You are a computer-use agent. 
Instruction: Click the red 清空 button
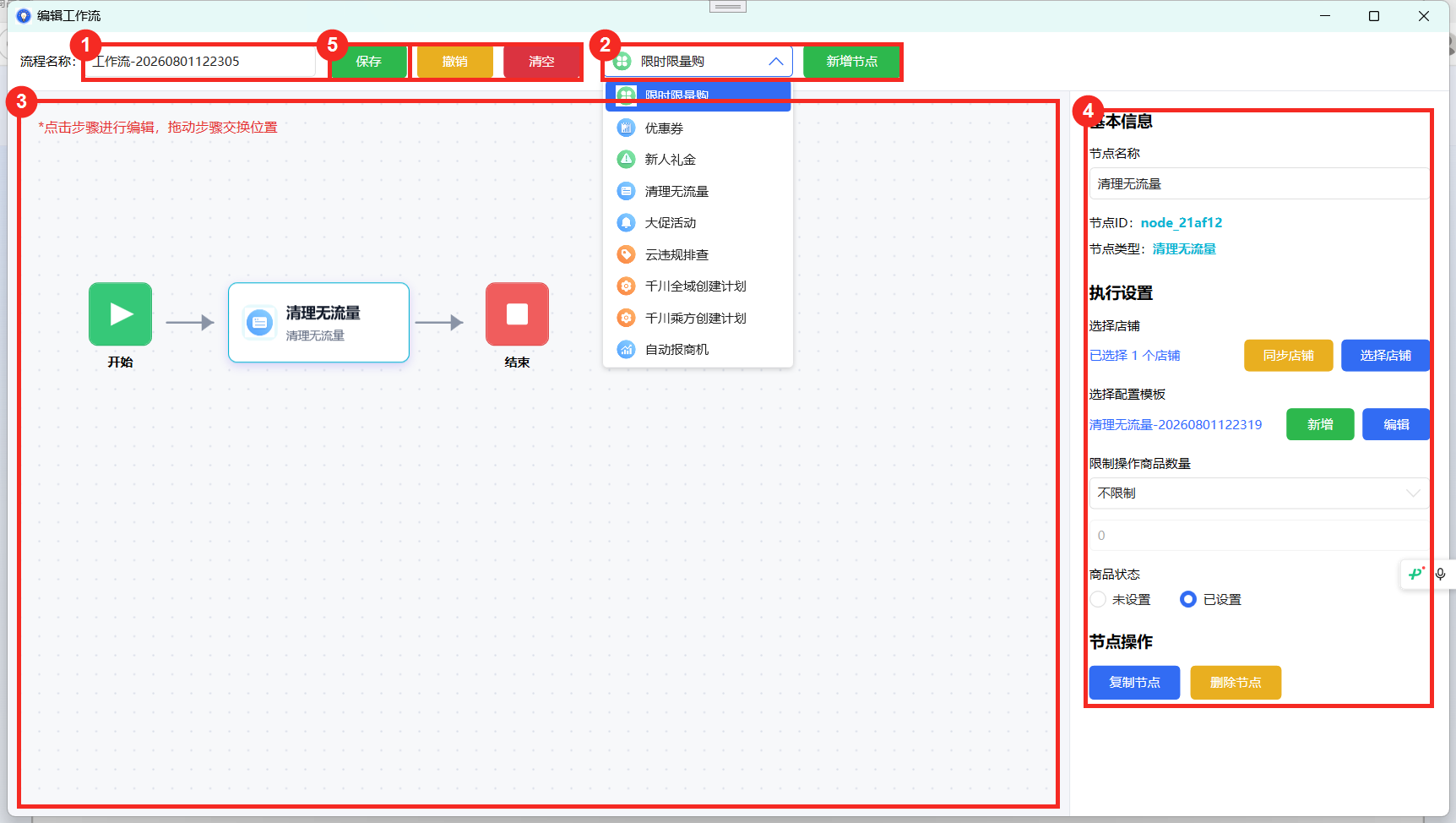(541, 61)
